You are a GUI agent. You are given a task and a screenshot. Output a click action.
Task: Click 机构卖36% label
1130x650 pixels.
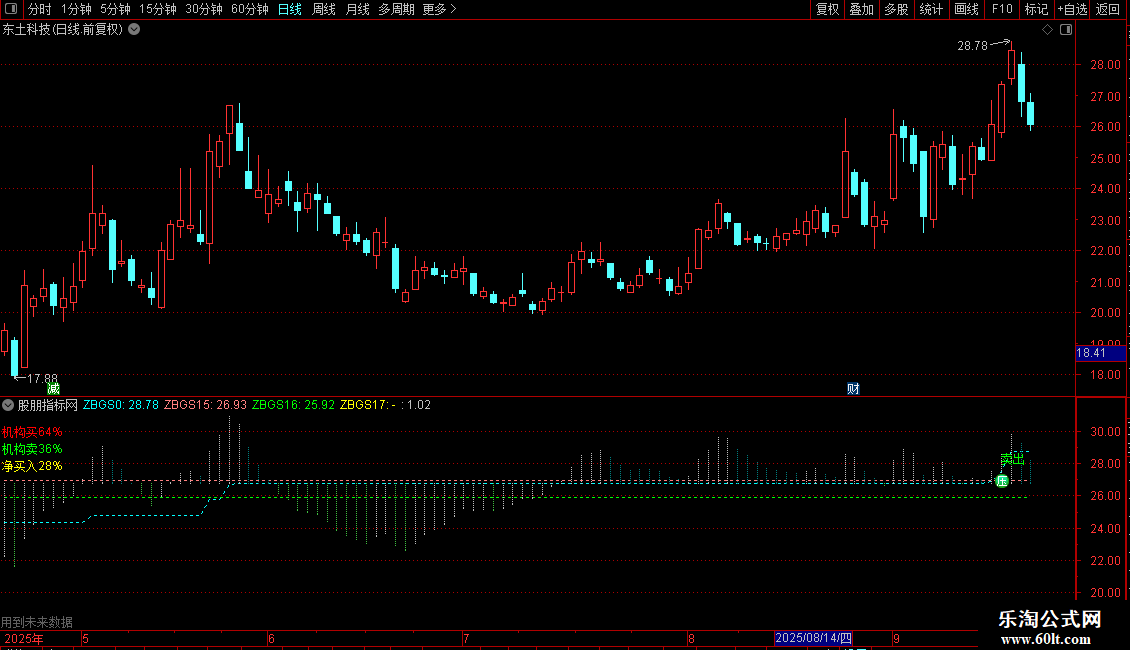point(32,449)
